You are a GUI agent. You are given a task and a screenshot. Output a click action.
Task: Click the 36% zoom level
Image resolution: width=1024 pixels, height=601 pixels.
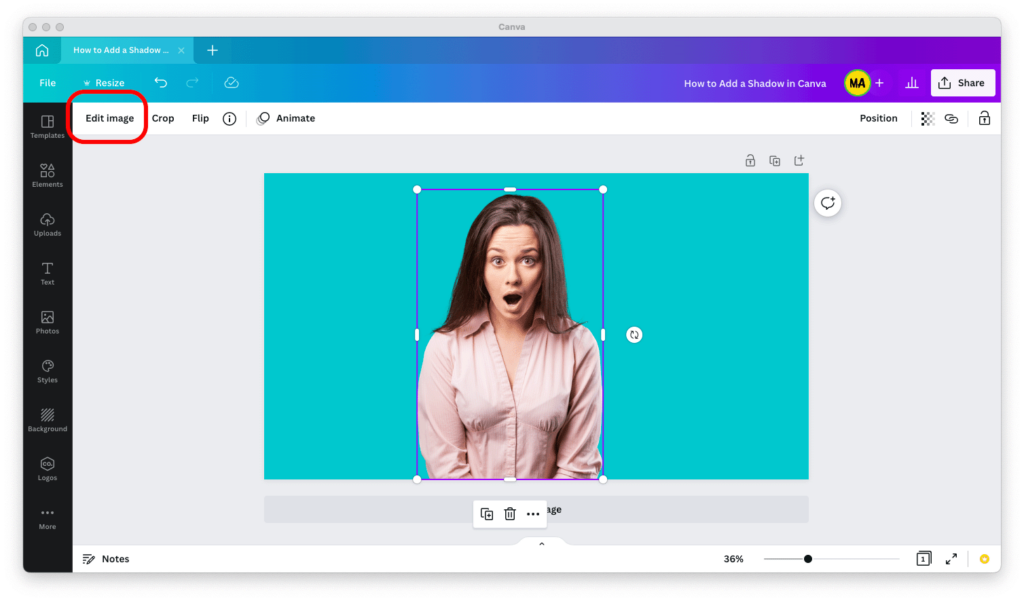click(x=733, y=559)
